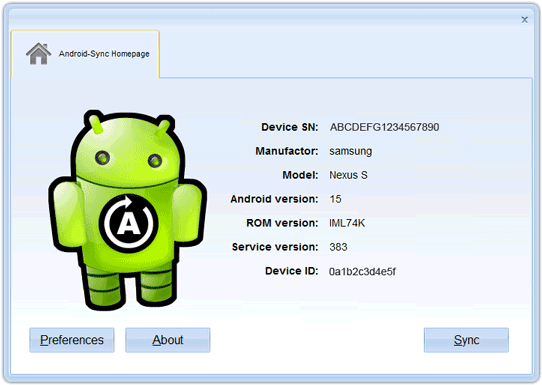542x385 pixels.
Task: Open the Android-Sync Homepage tab
Action: (85, 54)
